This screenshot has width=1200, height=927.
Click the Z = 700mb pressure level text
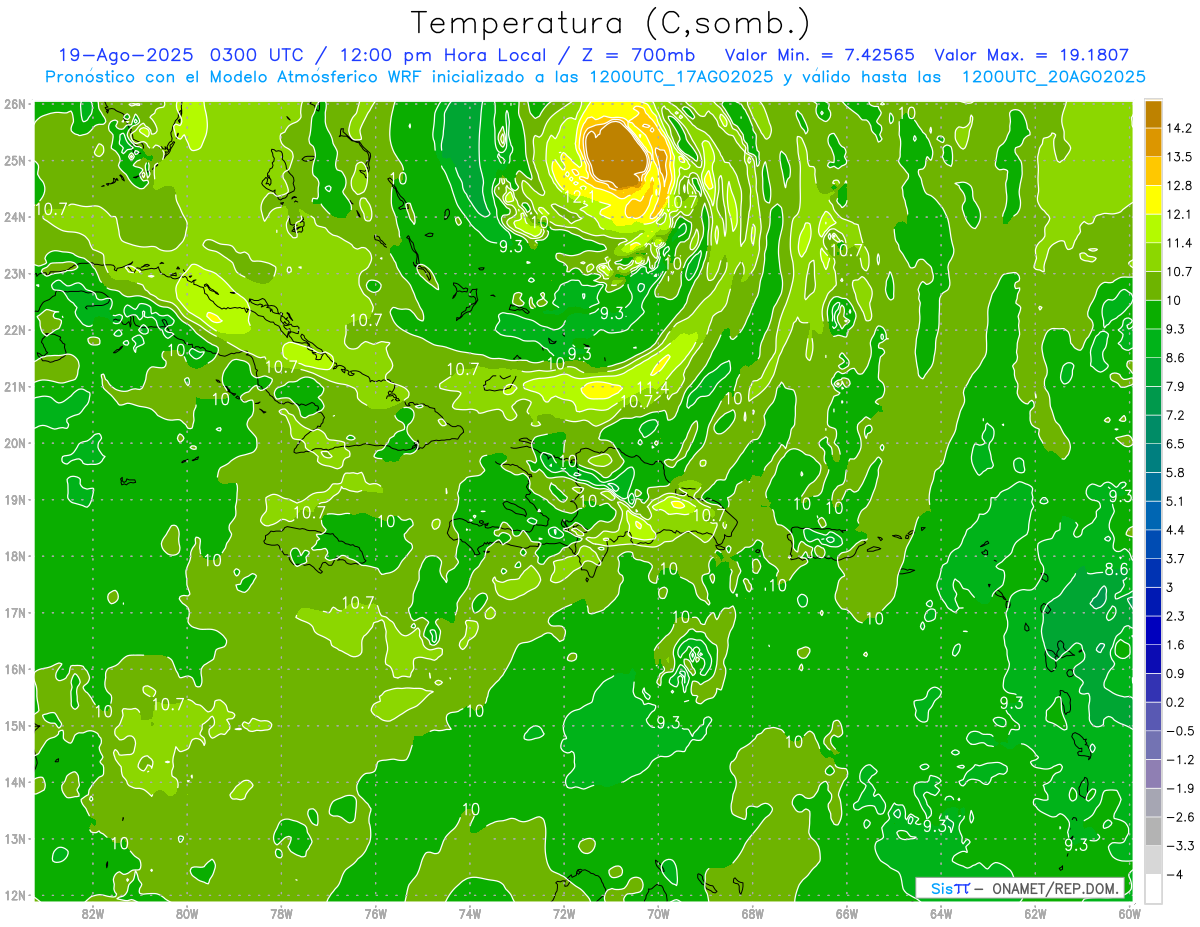pyautogui.click(x=640, y=56)
